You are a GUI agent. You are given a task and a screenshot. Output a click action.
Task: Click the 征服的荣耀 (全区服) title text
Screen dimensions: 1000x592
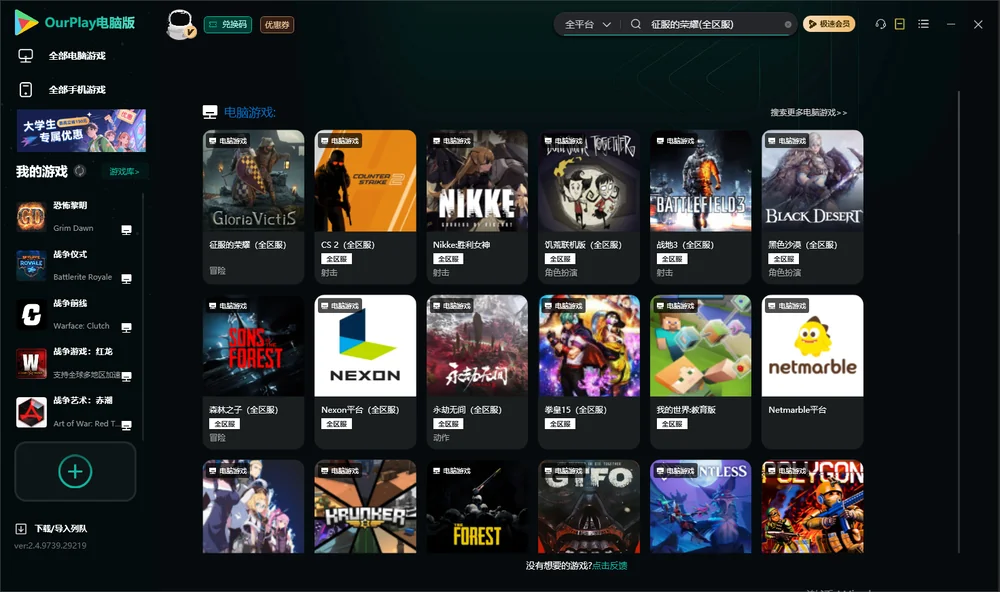[x=247, y=245]
